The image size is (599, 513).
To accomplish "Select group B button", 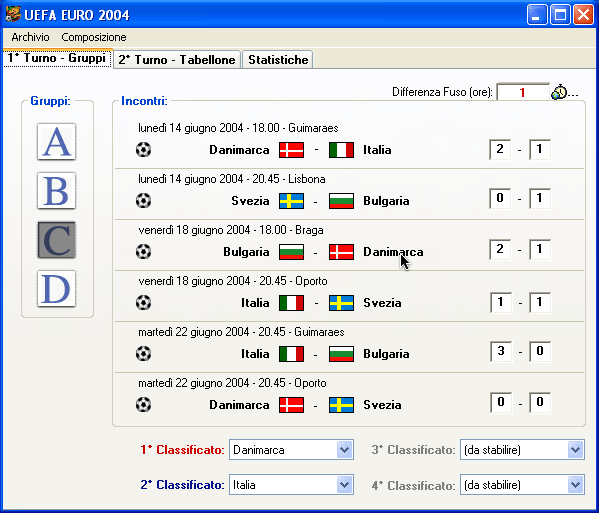I will (57, 190).
